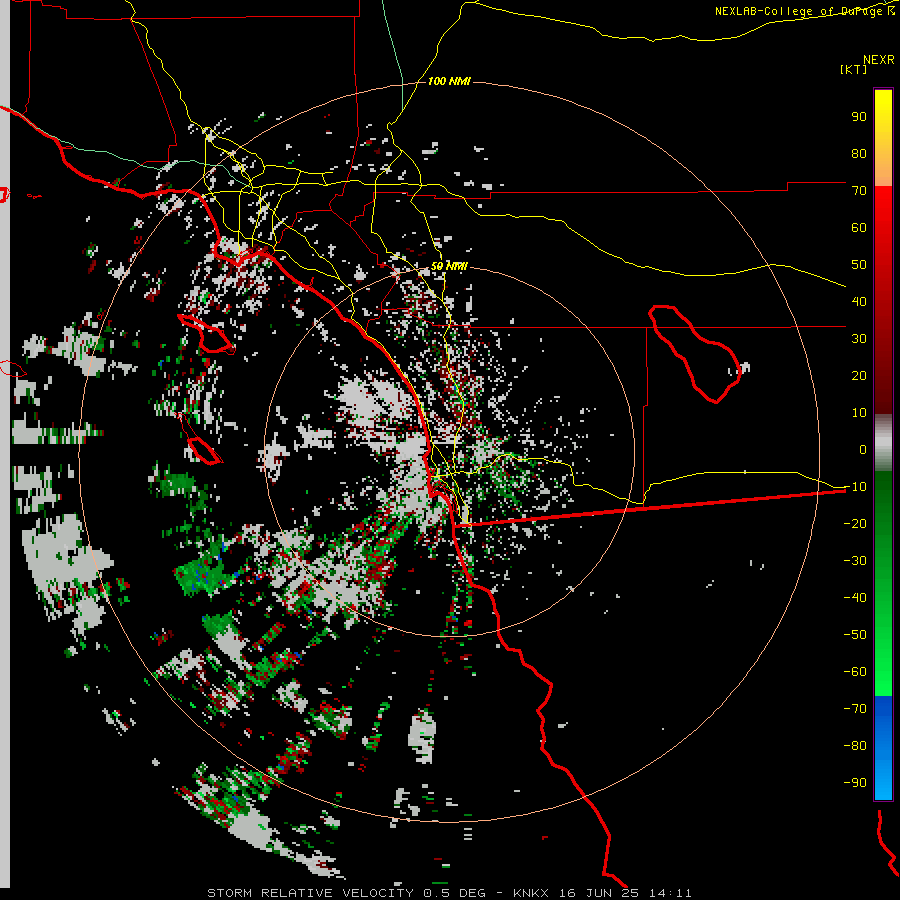
Task: Click the positive 20 scale label
Action: point(859,375)
